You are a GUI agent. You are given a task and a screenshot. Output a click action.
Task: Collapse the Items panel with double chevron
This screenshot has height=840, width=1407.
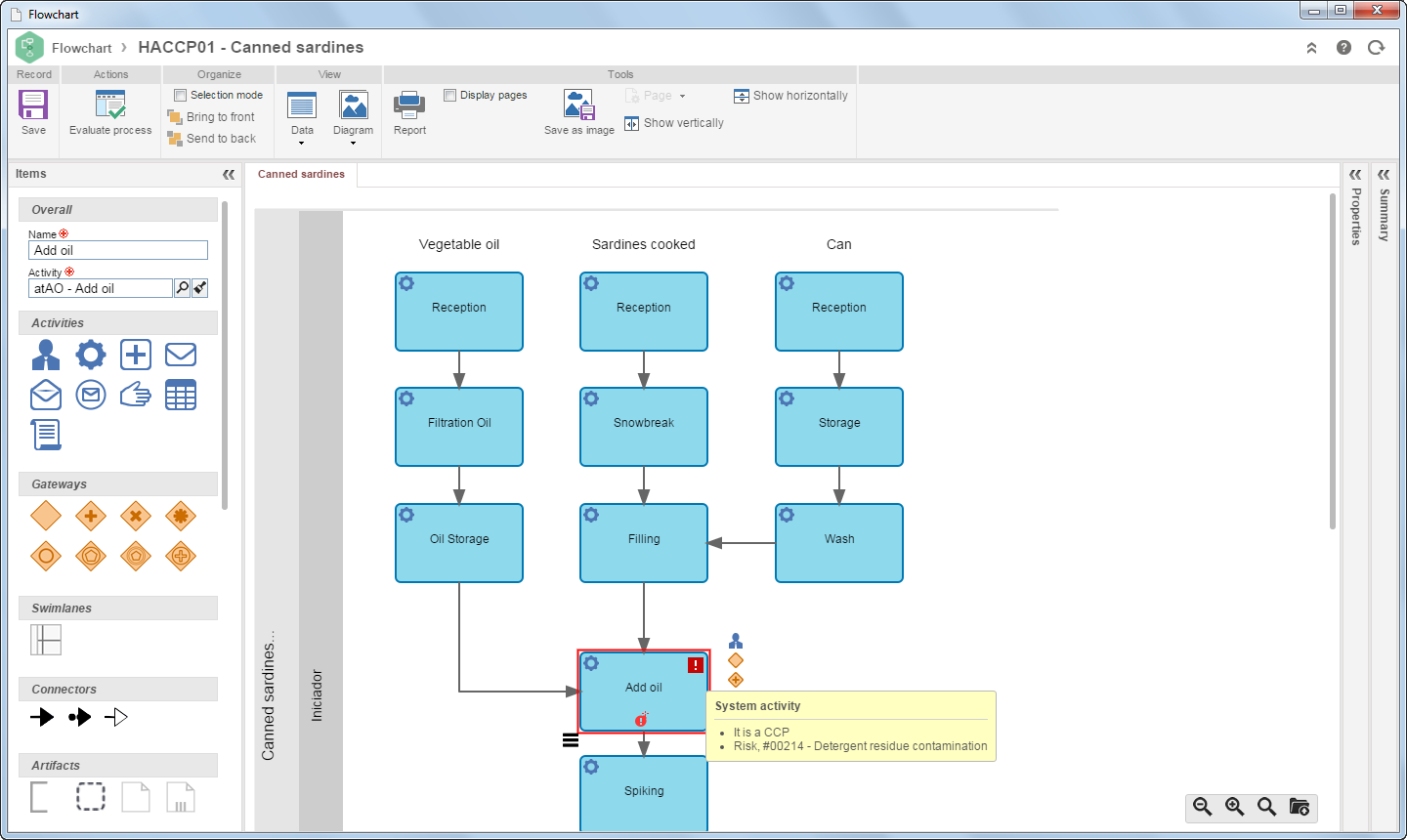229,174
